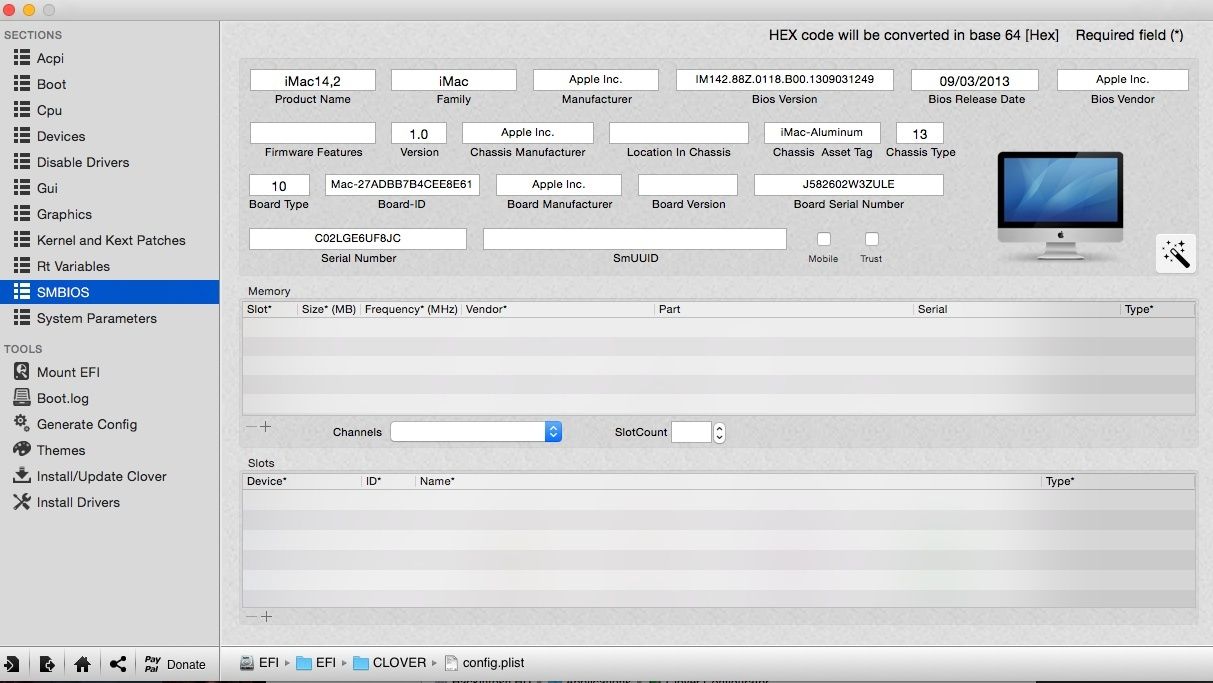Click the Product Name field iMac14,2

coord(313,80)
